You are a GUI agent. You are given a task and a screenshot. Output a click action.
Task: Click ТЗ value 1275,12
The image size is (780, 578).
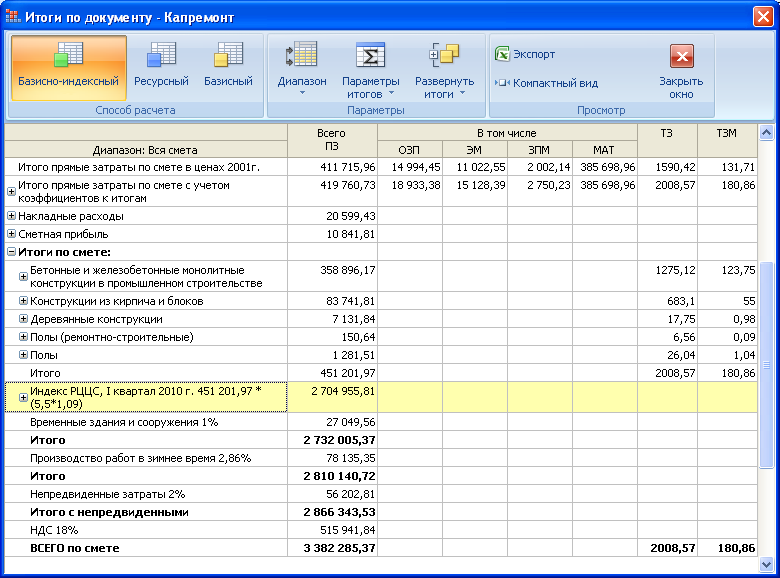(675, 270)
